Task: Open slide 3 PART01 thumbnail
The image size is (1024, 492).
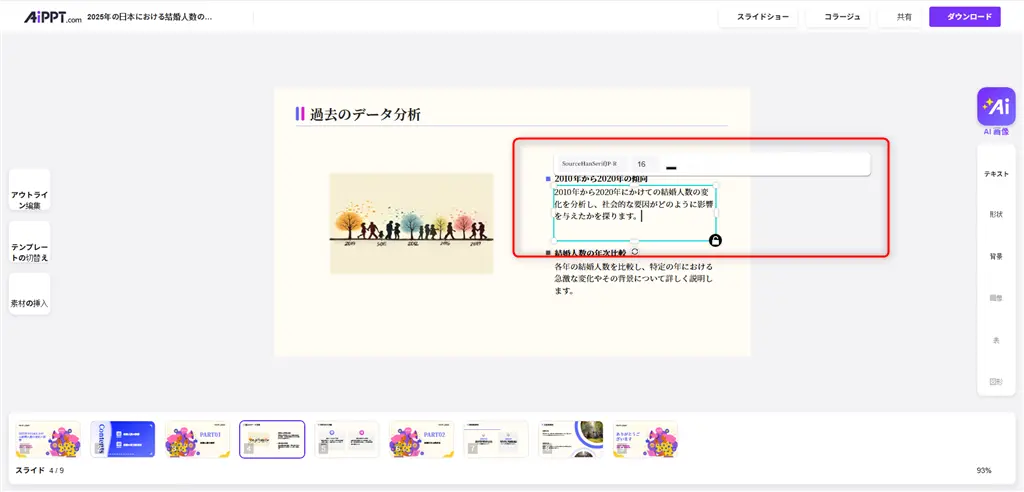Action: coord(197,439)
